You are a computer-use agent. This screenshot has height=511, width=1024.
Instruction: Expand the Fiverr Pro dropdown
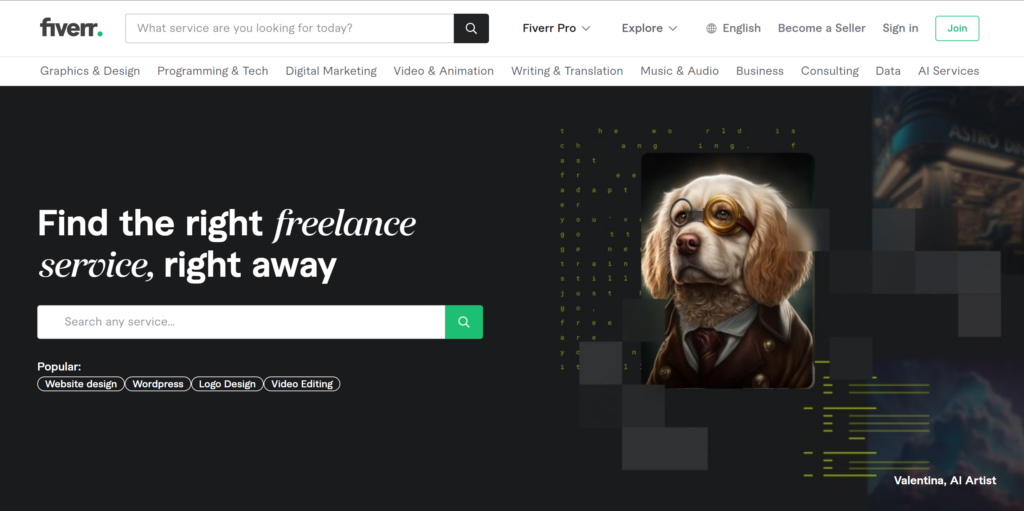[556, 28]
